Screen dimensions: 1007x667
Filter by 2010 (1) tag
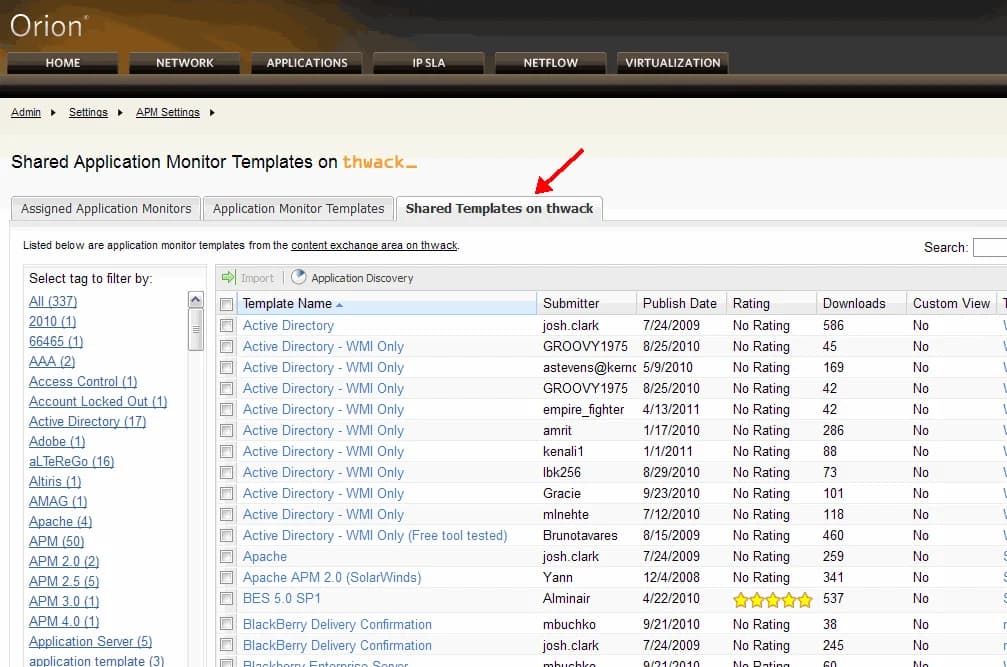(x=52, y=321)
